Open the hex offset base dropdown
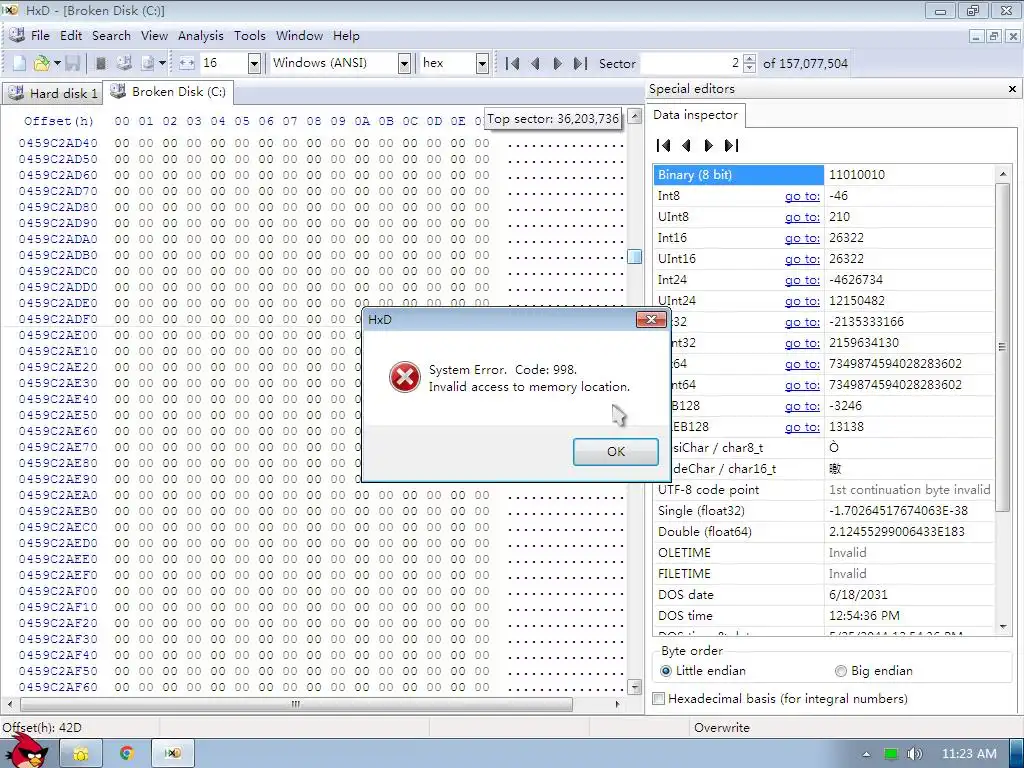The height and width of the screenshot is (768, 1024). (482, 63)
